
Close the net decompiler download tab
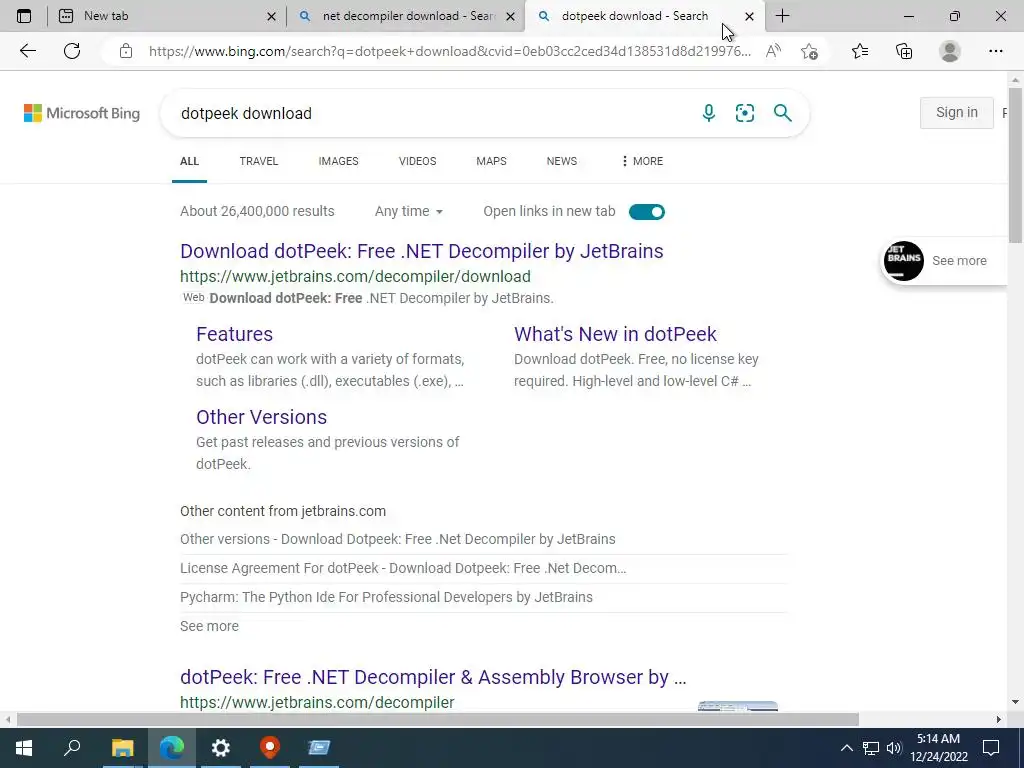pyautogui.click(x=511, y=16)
